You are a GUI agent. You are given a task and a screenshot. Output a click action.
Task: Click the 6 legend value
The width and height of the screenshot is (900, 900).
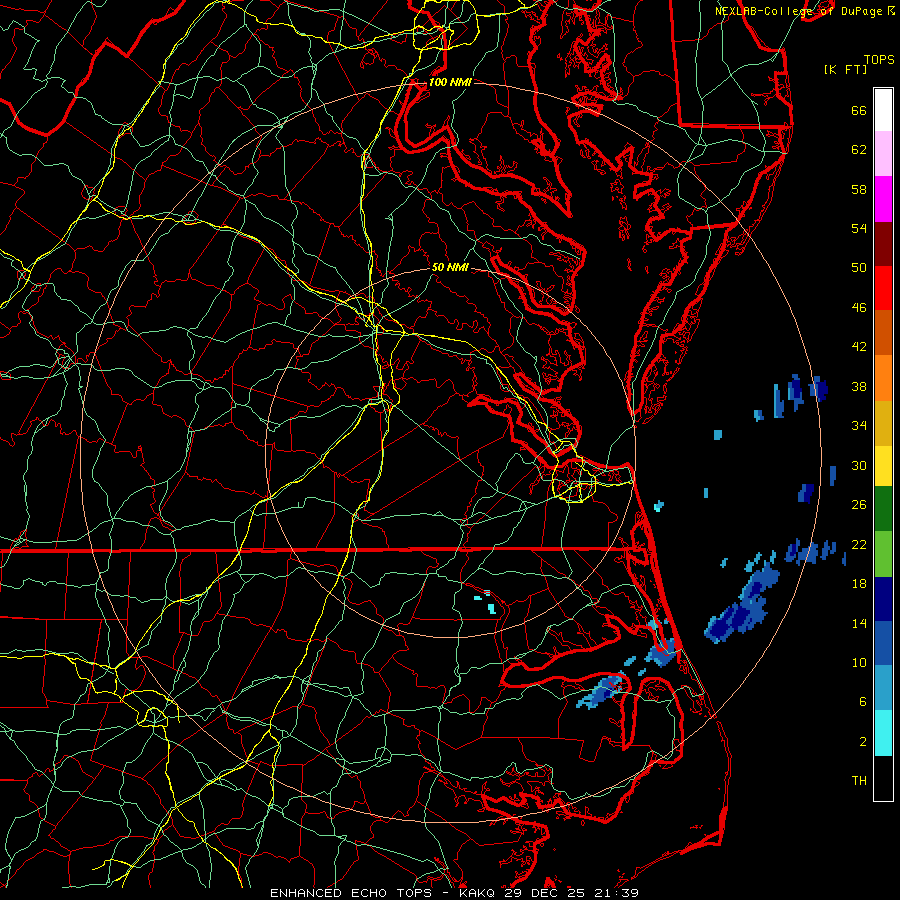click(x=863, y=701)
